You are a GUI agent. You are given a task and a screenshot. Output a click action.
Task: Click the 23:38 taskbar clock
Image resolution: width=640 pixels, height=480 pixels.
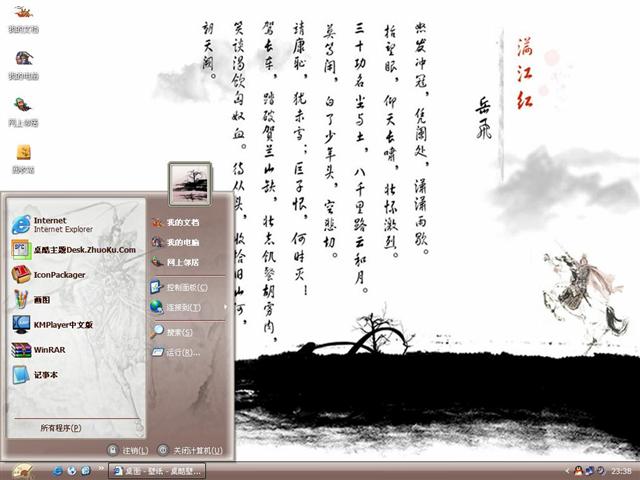[x=621, y=471]
